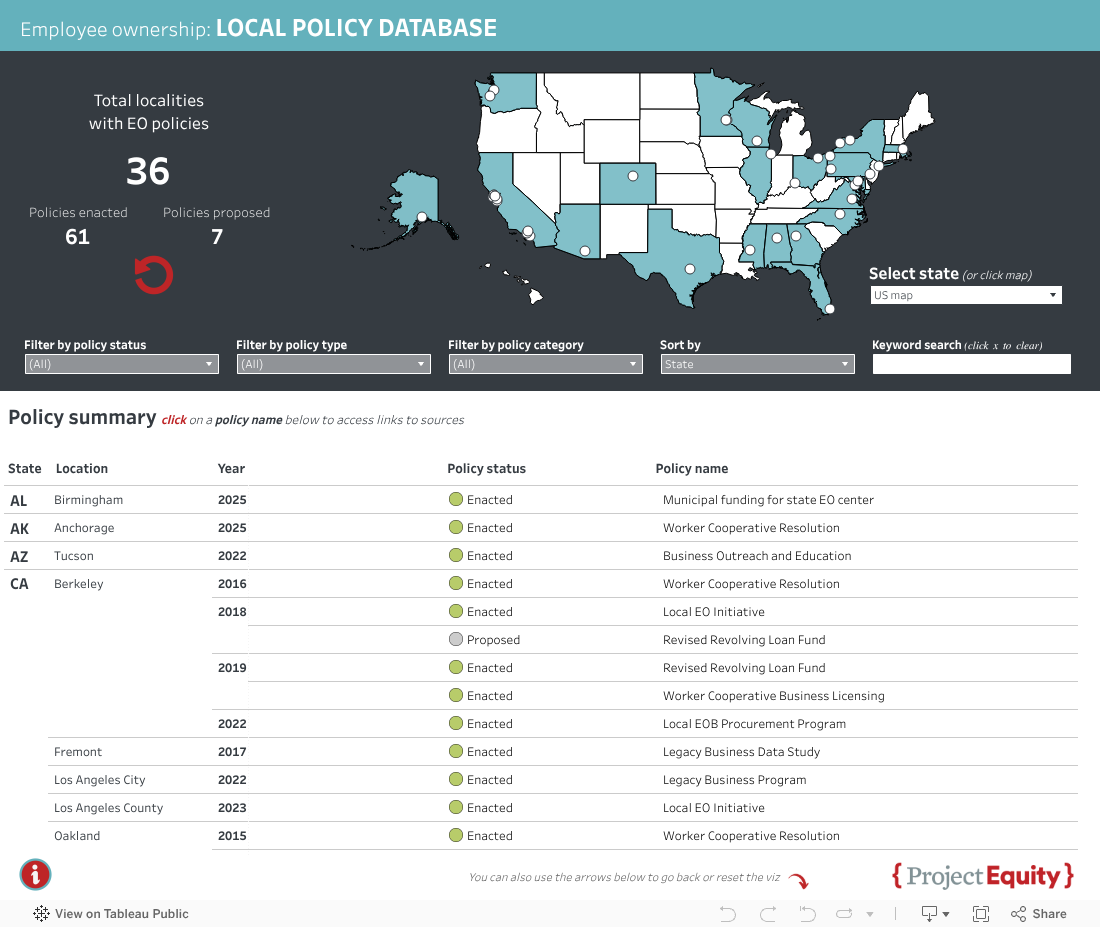Click the Refresh/replay icon in toolbar

(844, 913)
